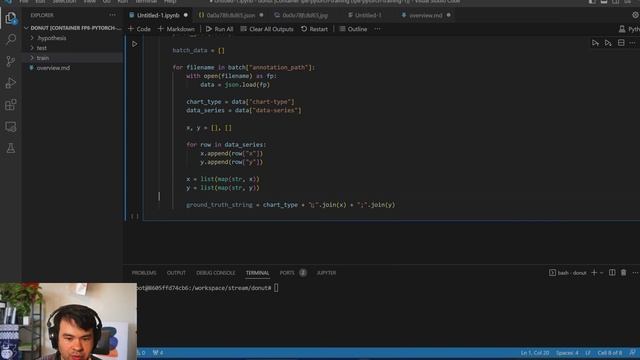The image size is (640, 360).
Task: Open the Debug Console tab
Action: 216,273
